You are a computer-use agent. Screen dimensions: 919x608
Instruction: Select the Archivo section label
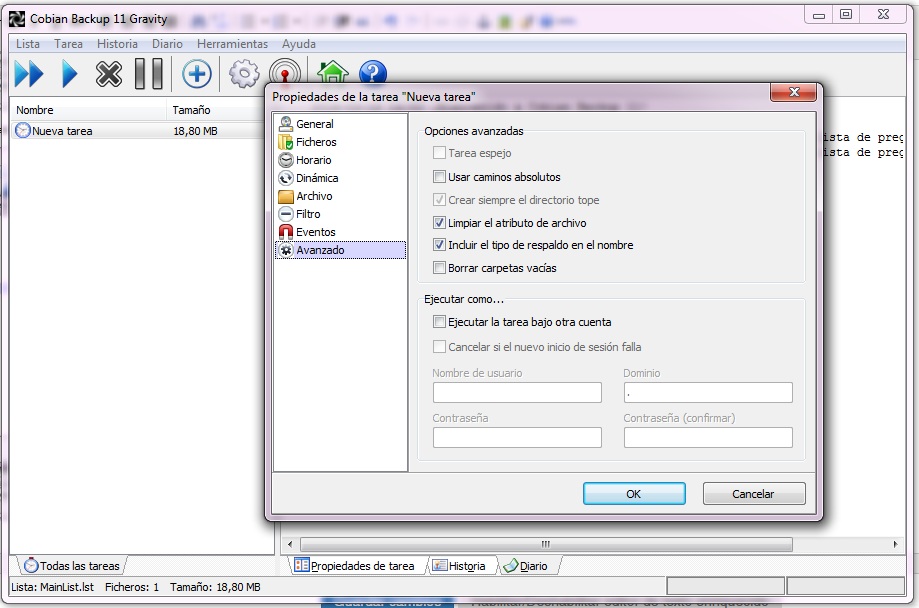(x=314, y=196)
